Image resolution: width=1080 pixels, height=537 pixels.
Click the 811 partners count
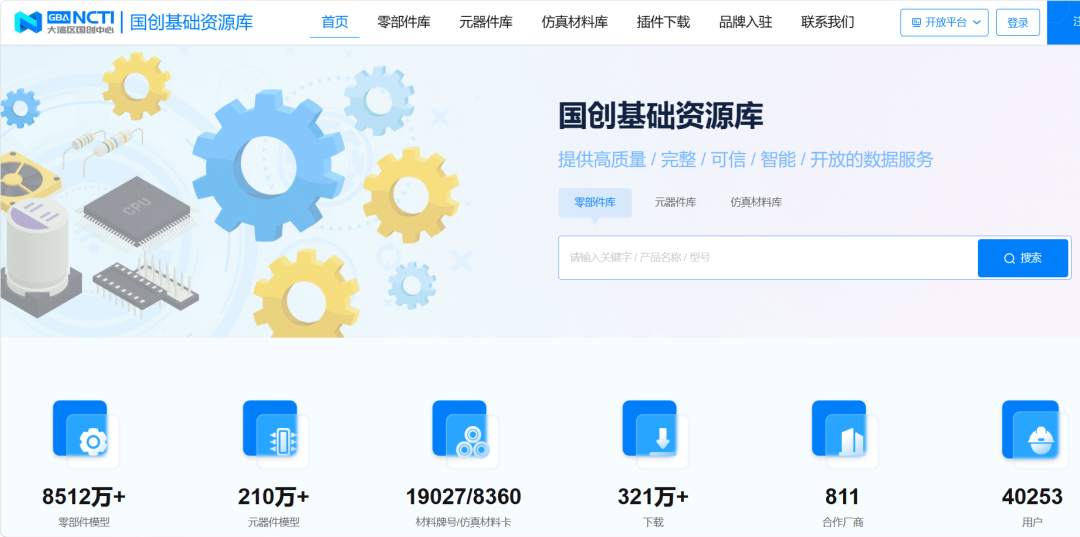click(842, 496)
